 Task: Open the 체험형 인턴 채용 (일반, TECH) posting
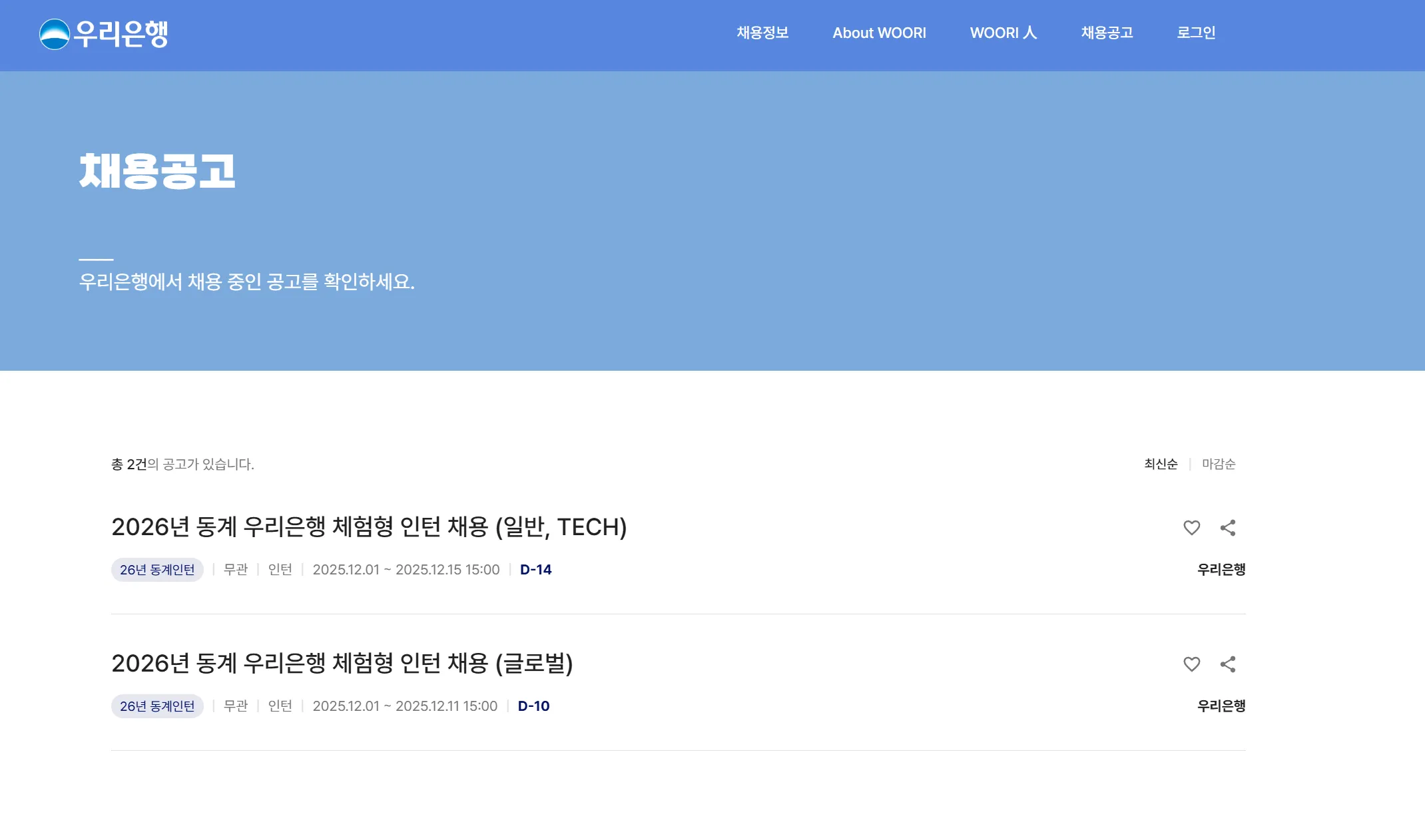pyautogui.click(x=369, y=527)
